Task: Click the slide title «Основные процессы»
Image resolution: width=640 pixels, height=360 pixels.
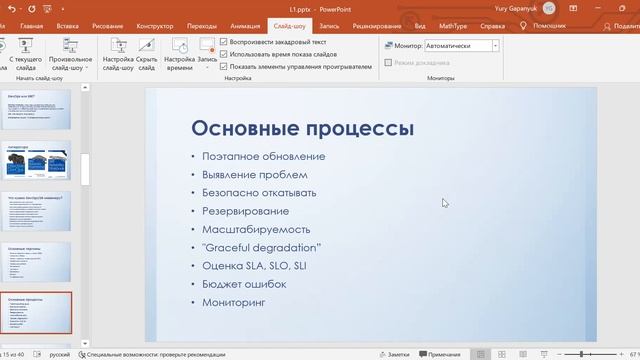Action: pos(302,128)
